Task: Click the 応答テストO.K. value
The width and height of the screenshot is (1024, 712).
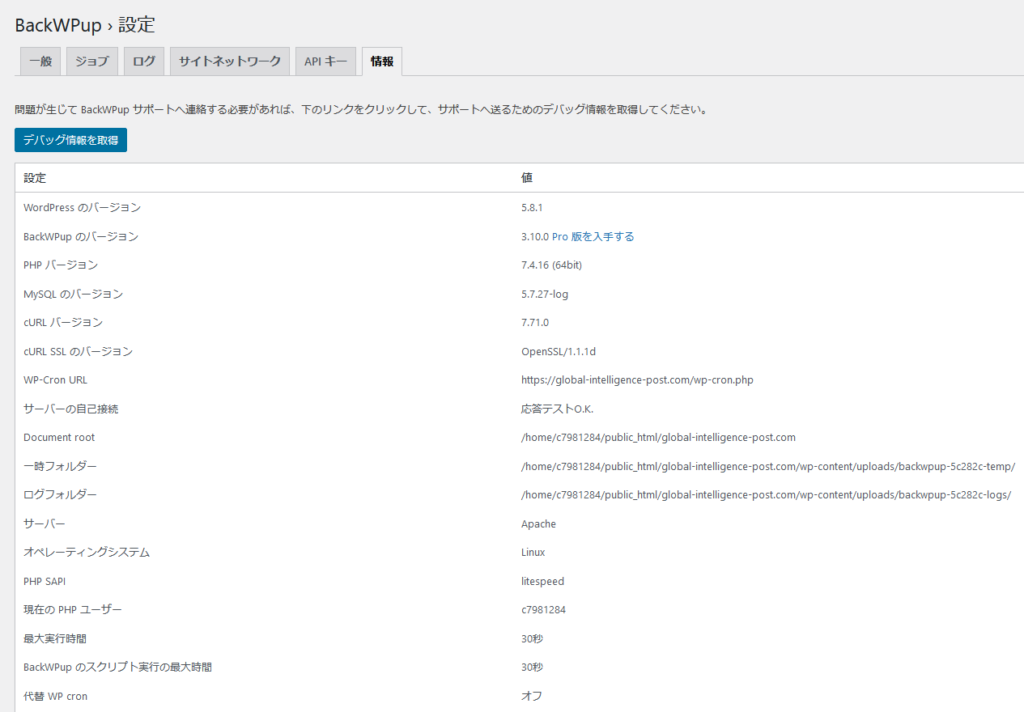Action: (x=557, y=409)
